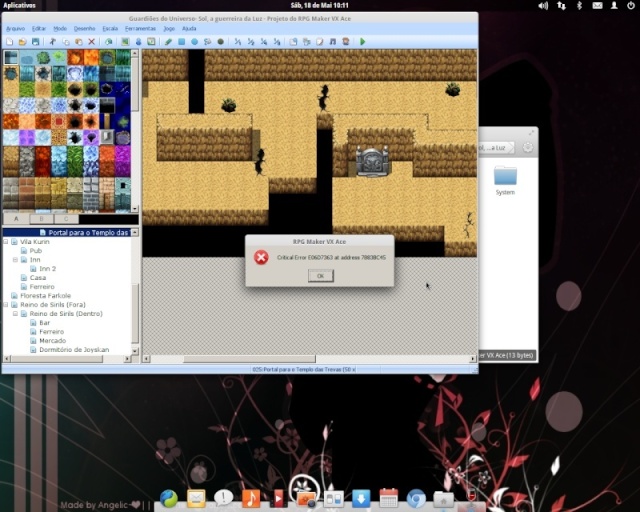The width and height of the screenshot is (640, 512).
Task: Open the Database toolbar icon
Action: (x=293, y=42)
